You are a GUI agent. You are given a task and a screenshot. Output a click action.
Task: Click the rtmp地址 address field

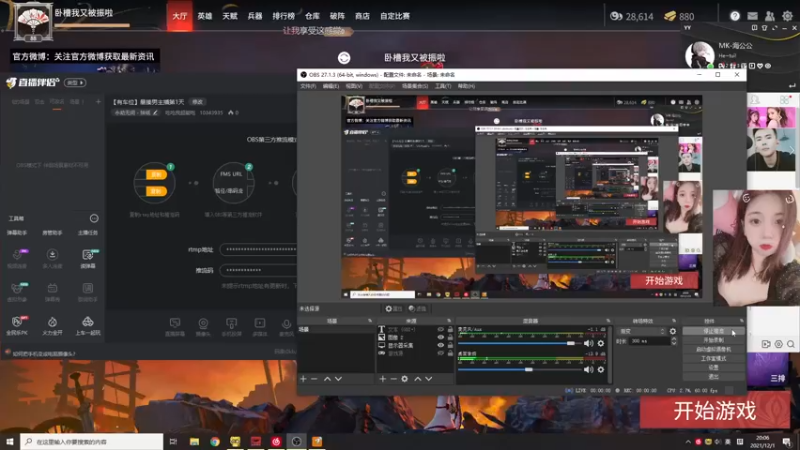(258, 249)
